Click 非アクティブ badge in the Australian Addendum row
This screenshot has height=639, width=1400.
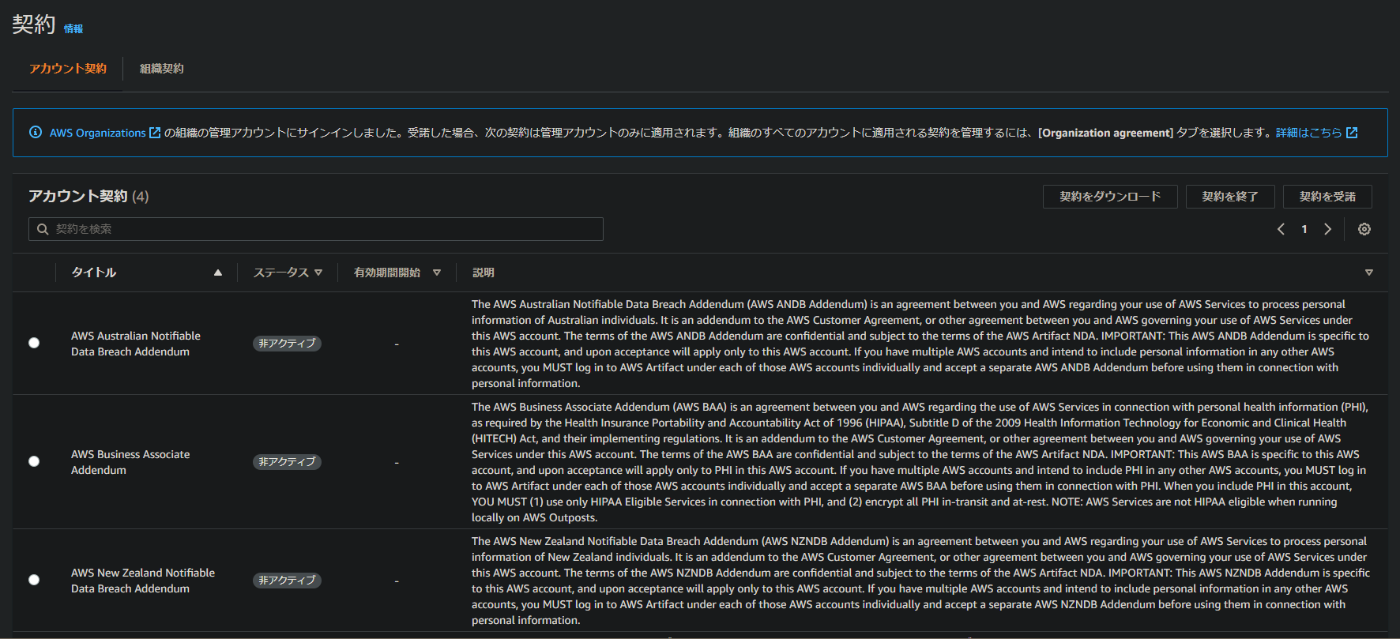[287, 343]
